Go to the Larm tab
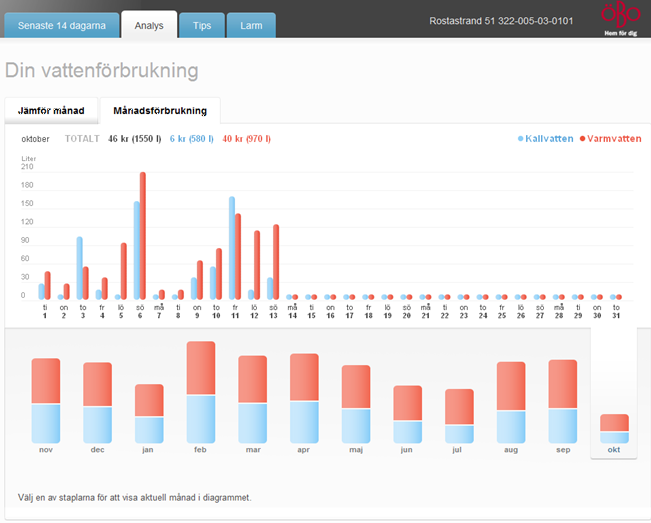The width and height of the screenshot is (651, 523). point(251,24)
